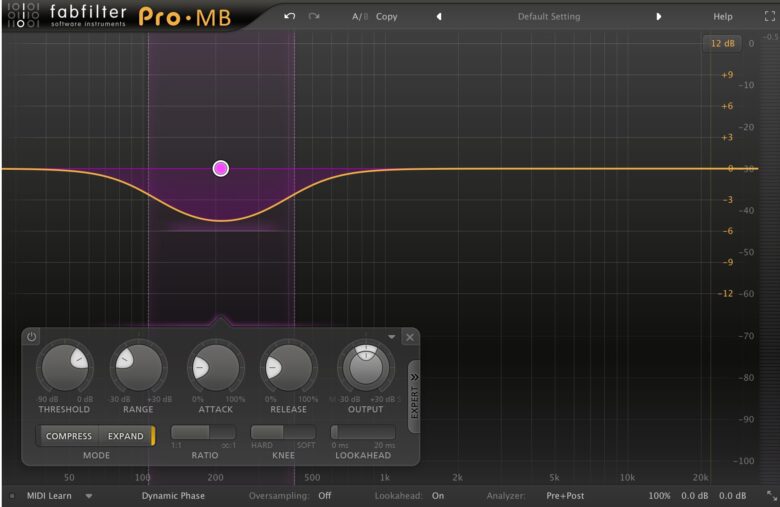Redo the last undone change
The image size is (780, 507).
click(313, 16)
